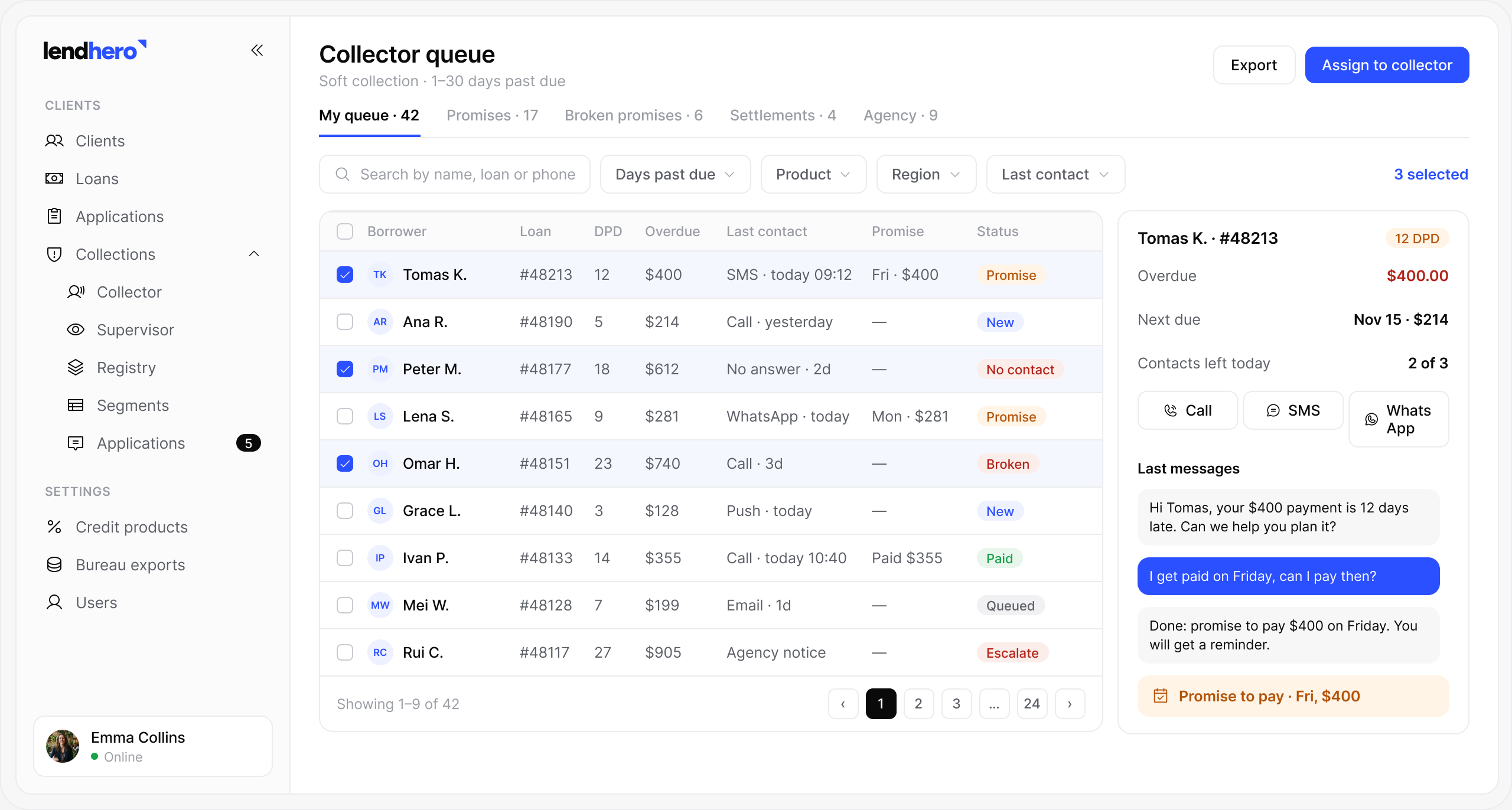Click the Call button for Tomas K.
This screenshot has width=1512, height=810.
(1187, 410)
